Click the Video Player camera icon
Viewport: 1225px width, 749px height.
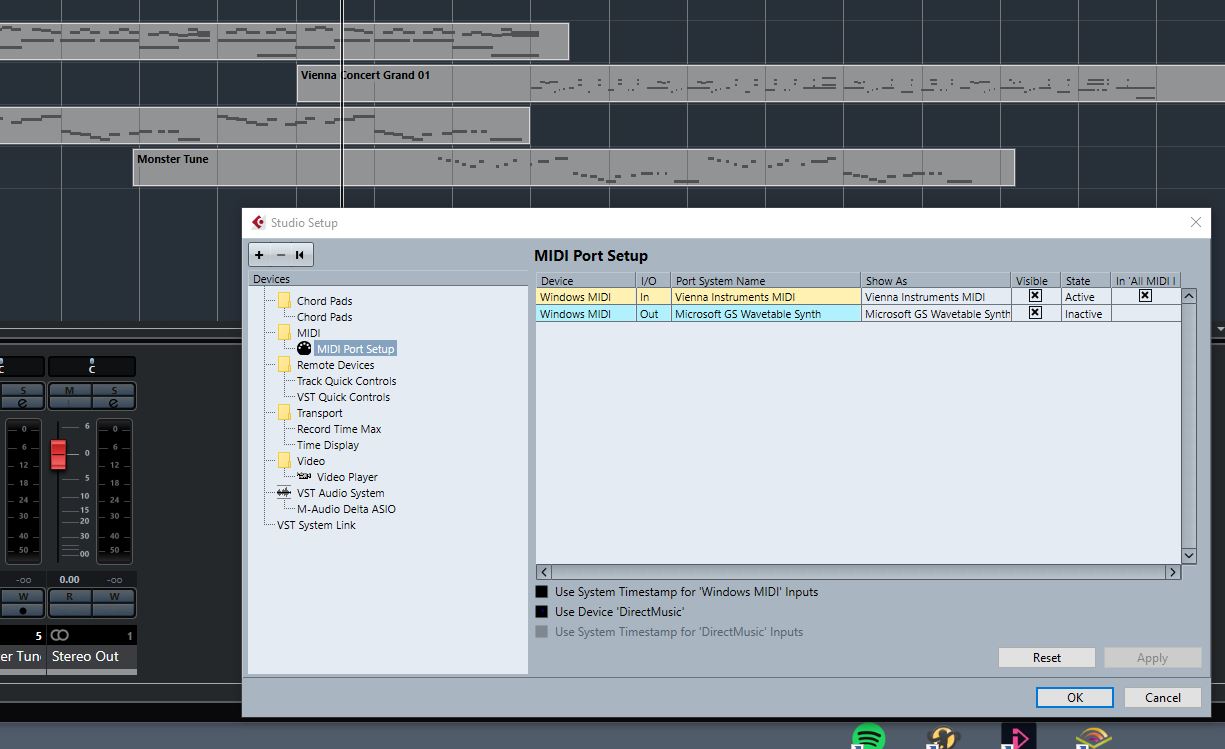305,476
